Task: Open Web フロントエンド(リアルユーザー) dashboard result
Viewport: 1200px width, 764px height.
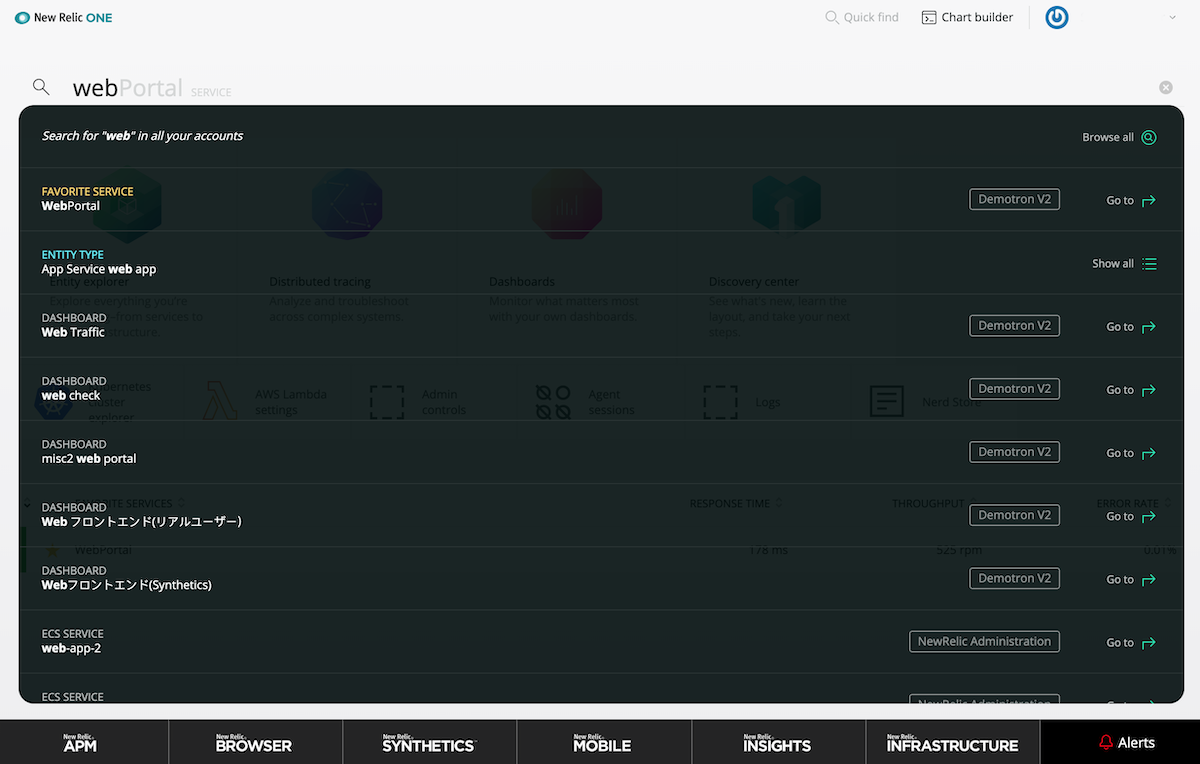Action: coord(601,514)
